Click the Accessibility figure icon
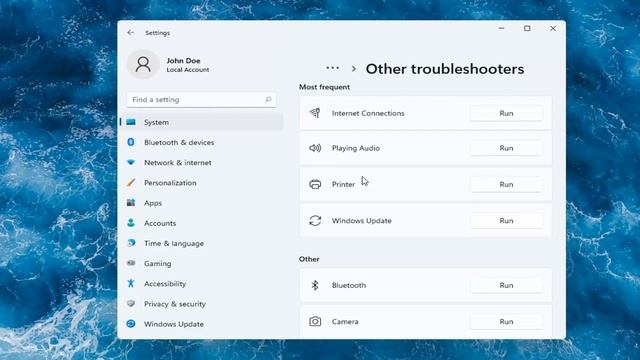 point(131,283)
